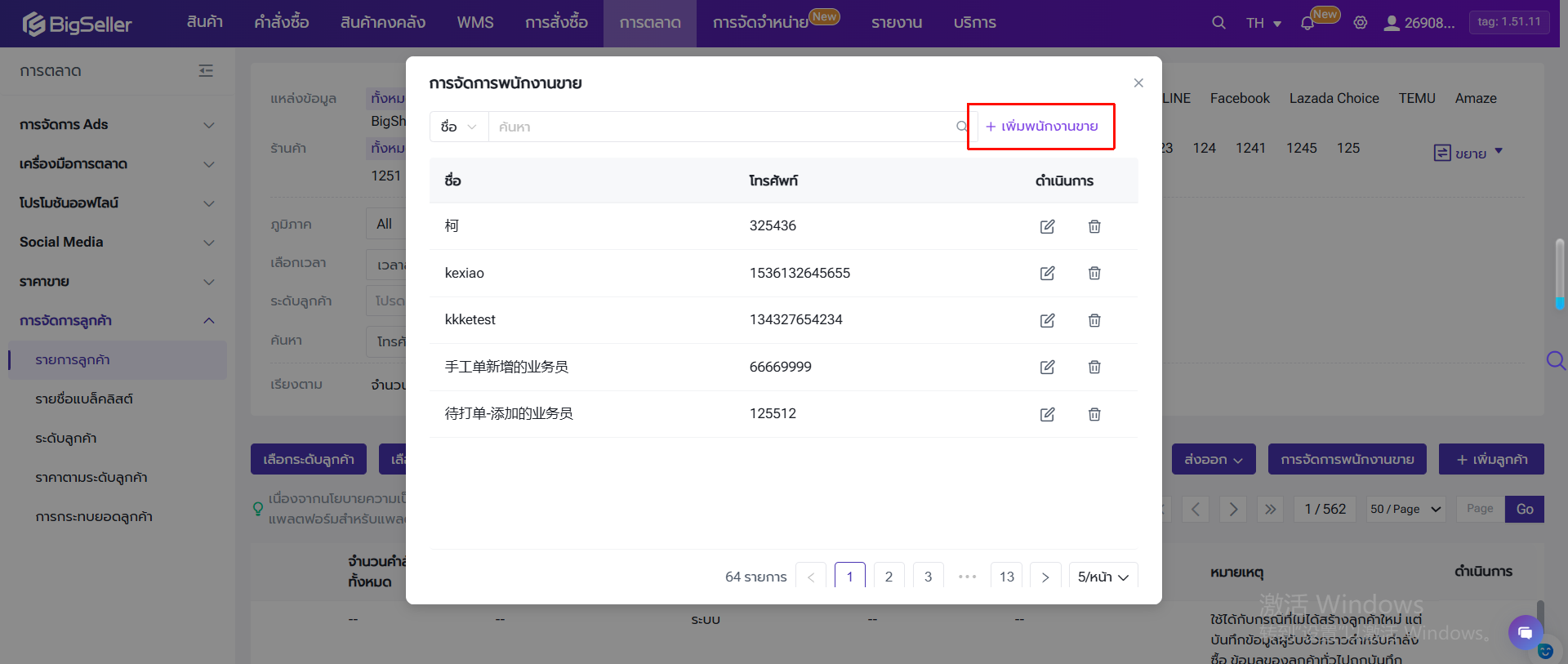The height and width of the screenshot is (664, 1568).
Task: Go to page 2 of salesperson list
Action: pos(889,577)
